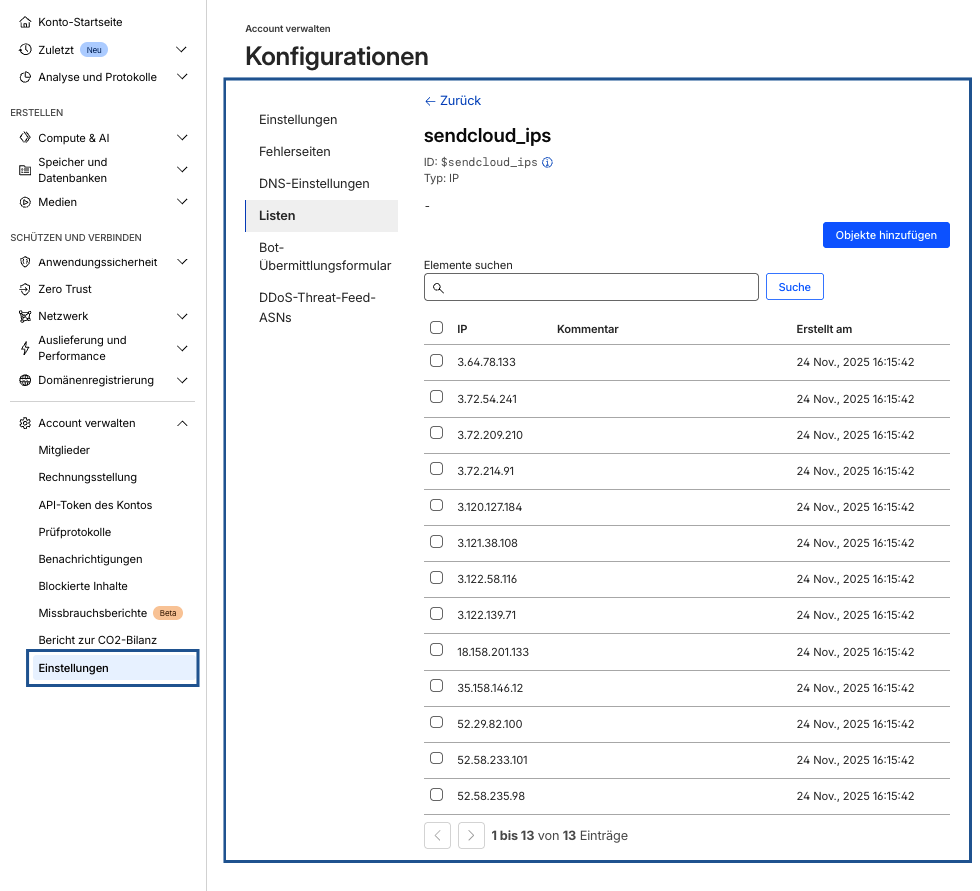Open Bericht zur CO2-Bilanz
980x891 pixels.
pyautogui.click(x=98, y=640)
